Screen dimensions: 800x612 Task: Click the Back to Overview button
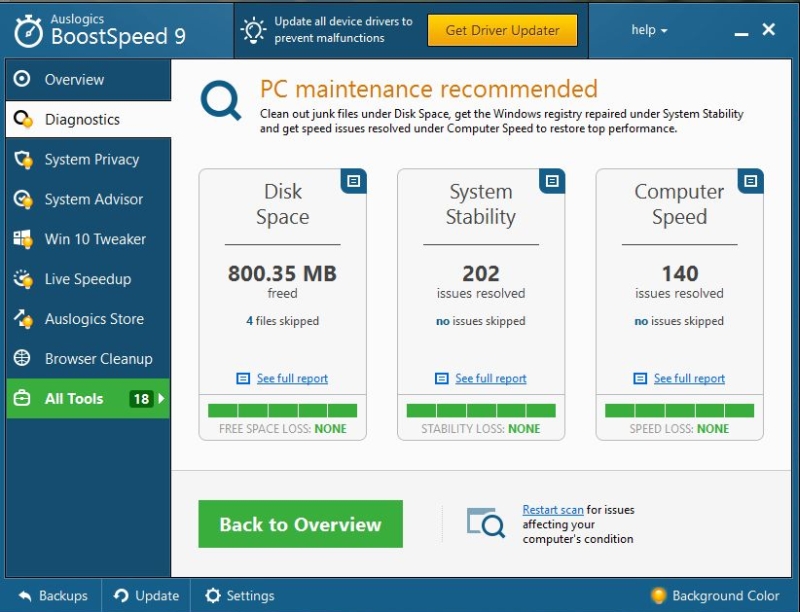[301, 524]
